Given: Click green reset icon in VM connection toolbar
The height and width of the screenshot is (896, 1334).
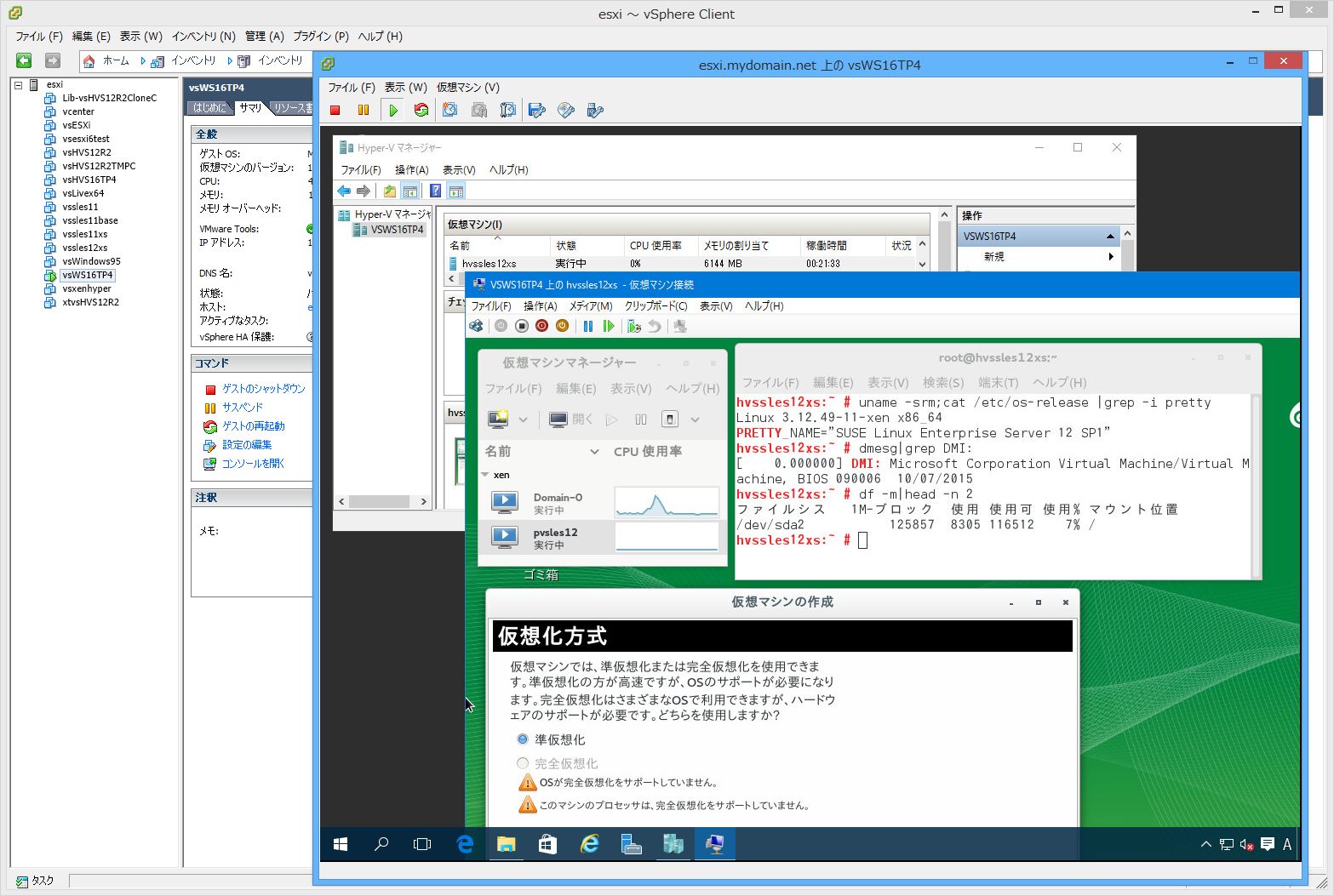Looking at the screenshot, I should point(609,326).
